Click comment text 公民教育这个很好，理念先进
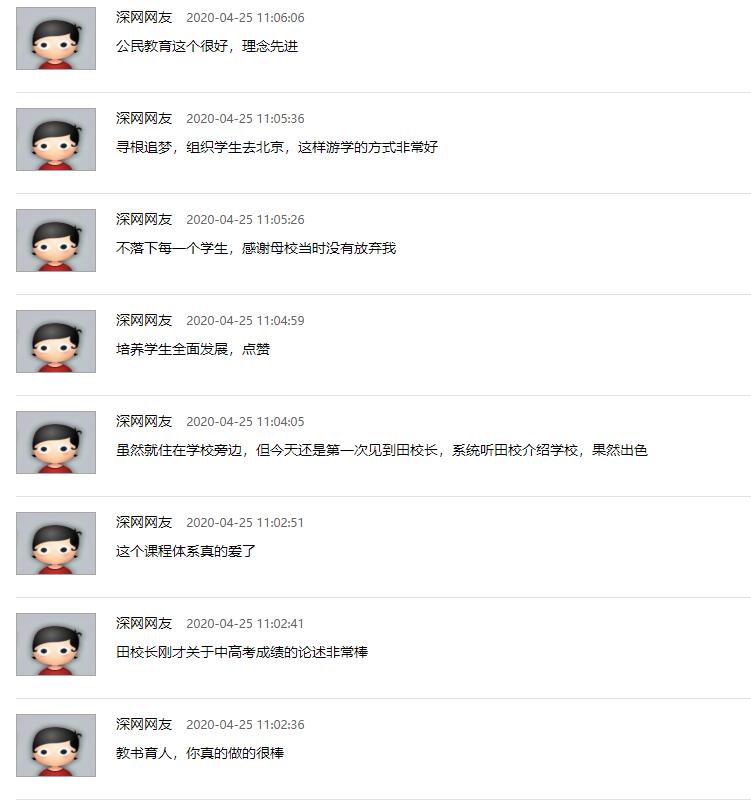751x806 pixels. point(207,46)
